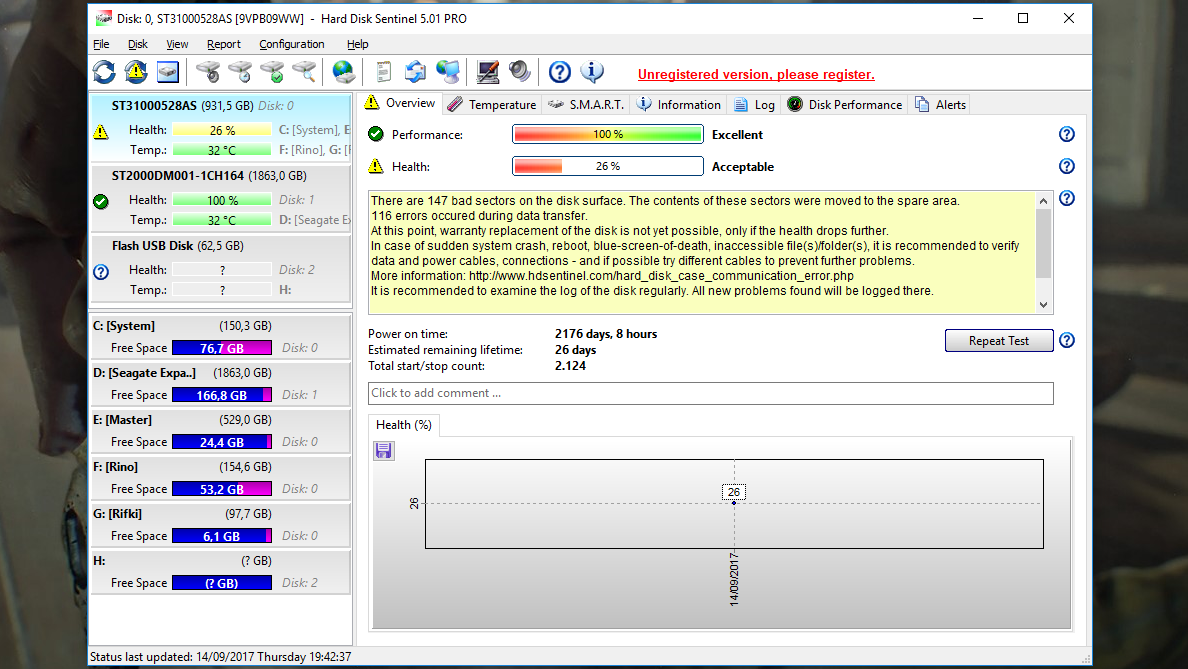Screen dimensions: 1188x669
Task: Open the View menu
Action: pos(177,44)
